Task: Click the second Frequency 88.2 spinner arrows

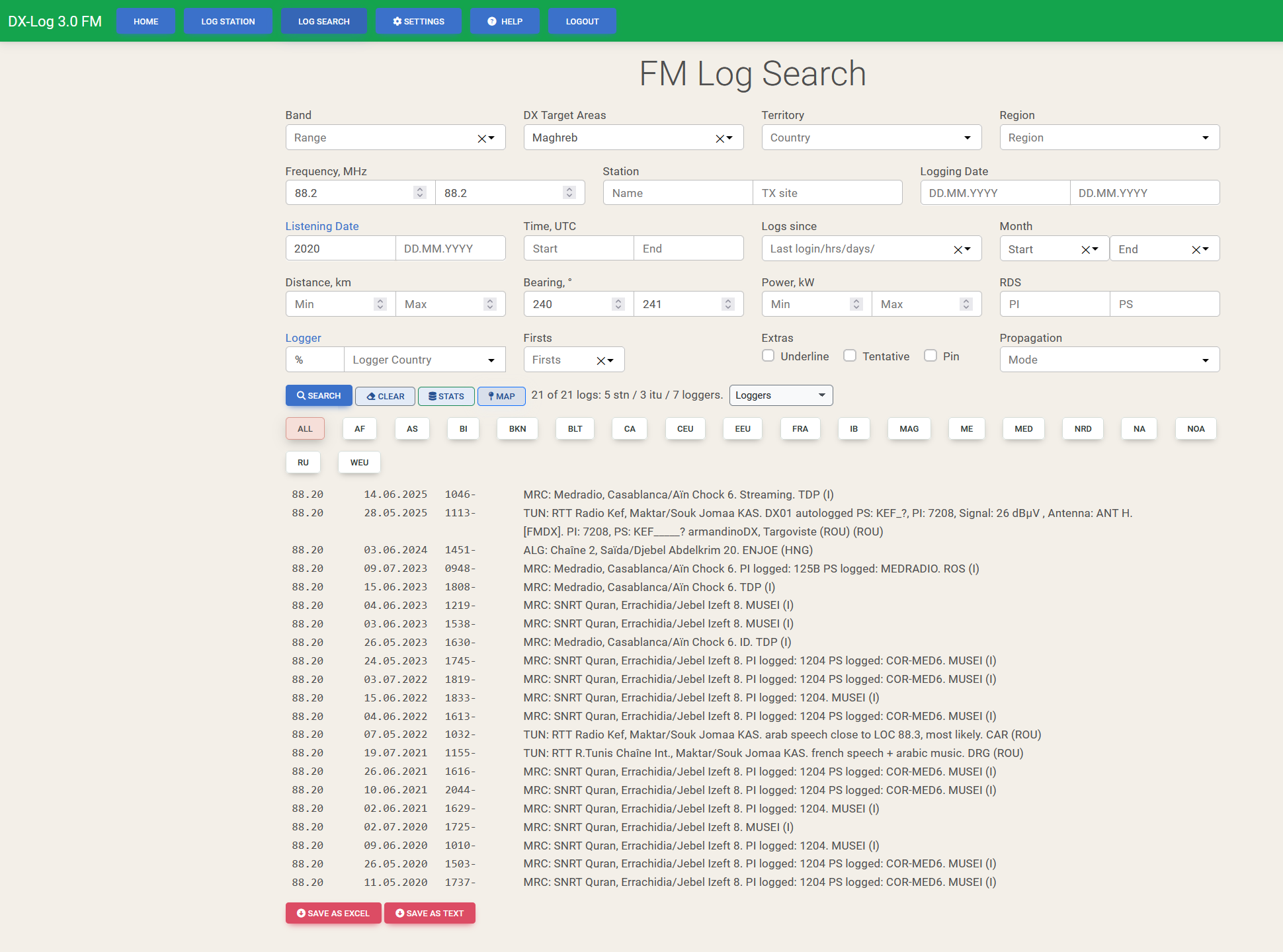Action: point(569,192)
